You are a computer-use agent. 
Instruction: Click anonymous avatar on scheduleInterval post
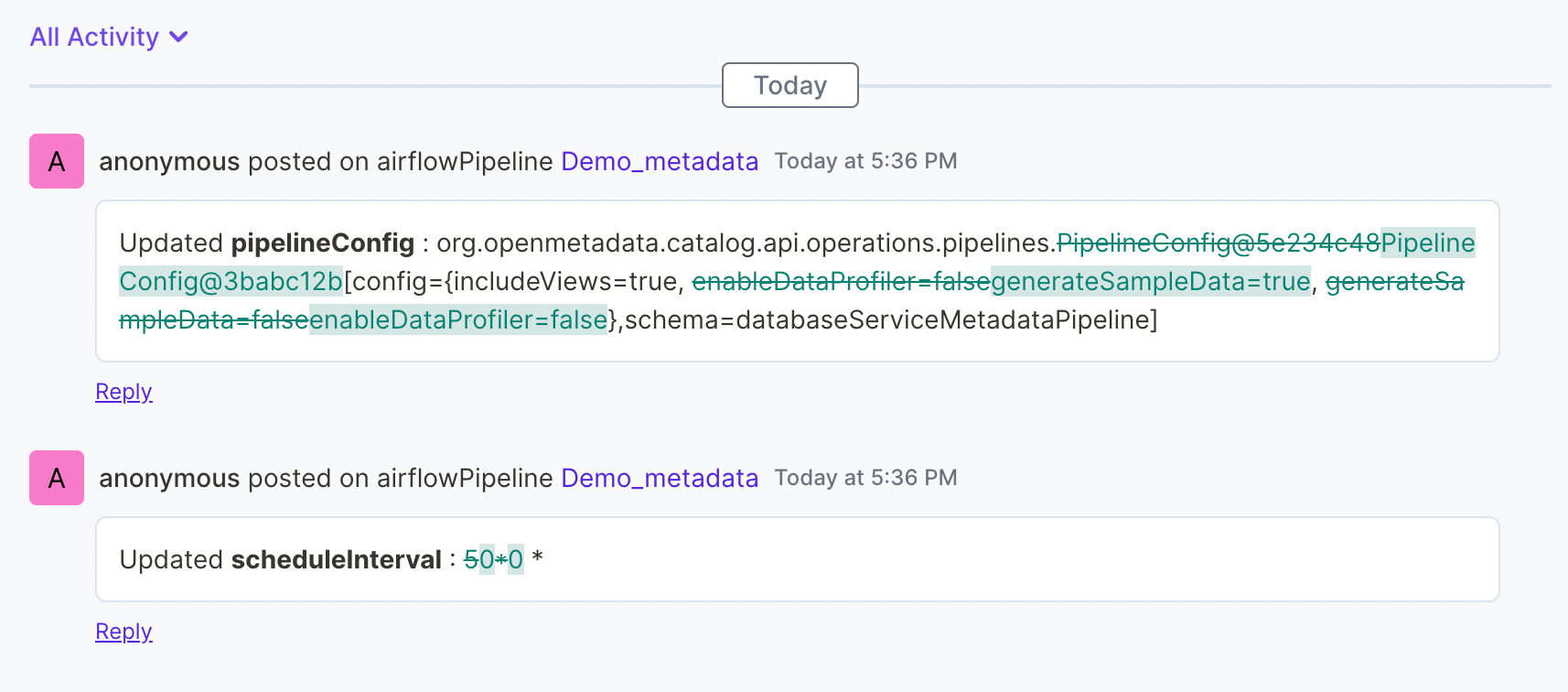point(57,478)
